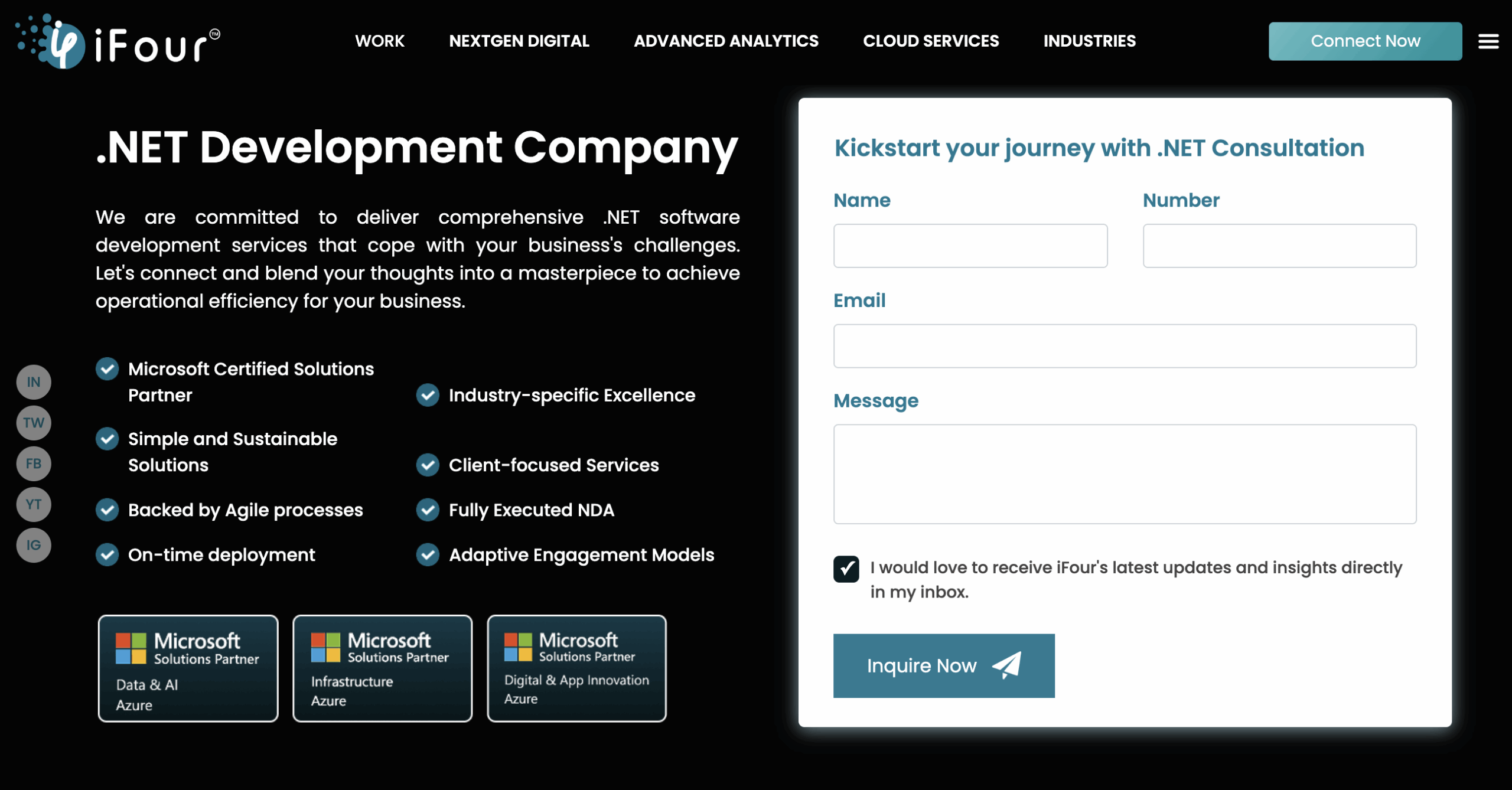Open the Facebook FB social icon
This screenshot has width=1512, height=790.
pyautogui.click(x=34, y=463)
